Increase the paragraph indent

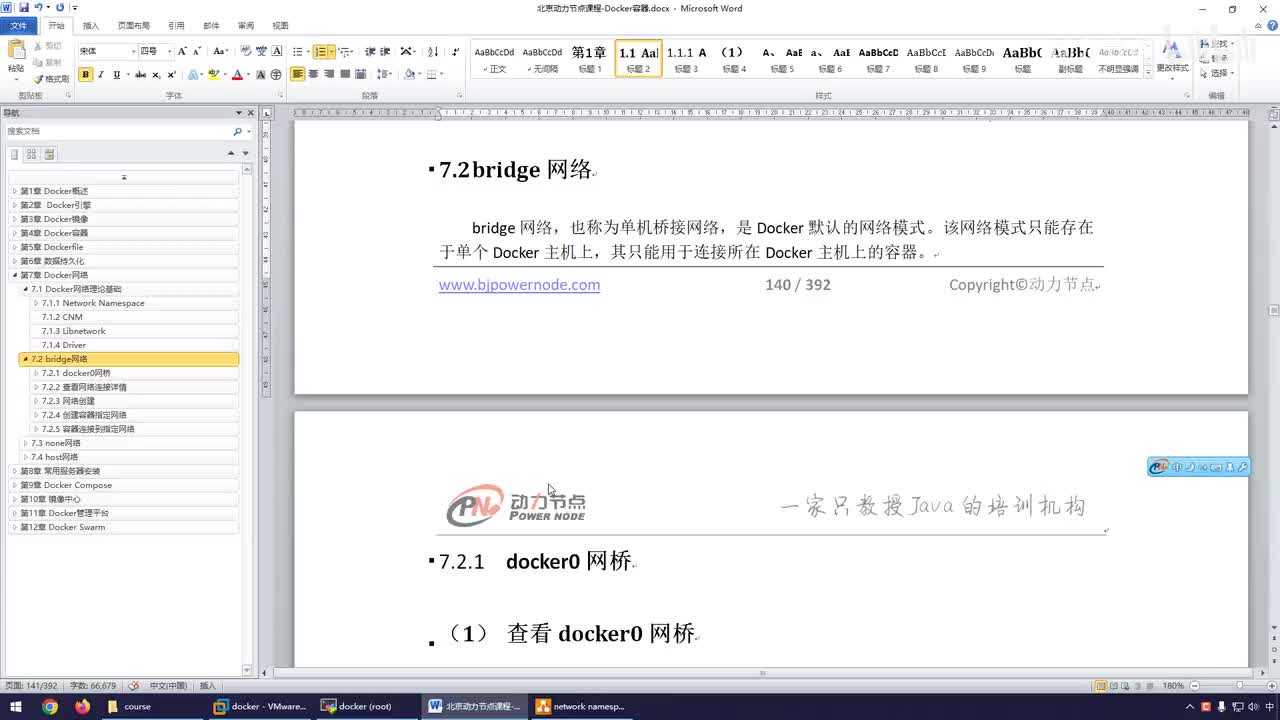tap(385, 51)
